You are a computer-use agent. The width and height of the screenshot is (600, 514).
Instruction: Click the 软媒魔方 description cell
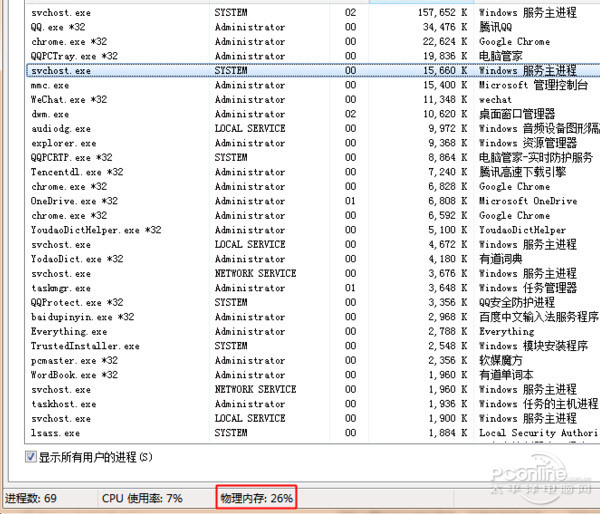[x=501, y=361]
